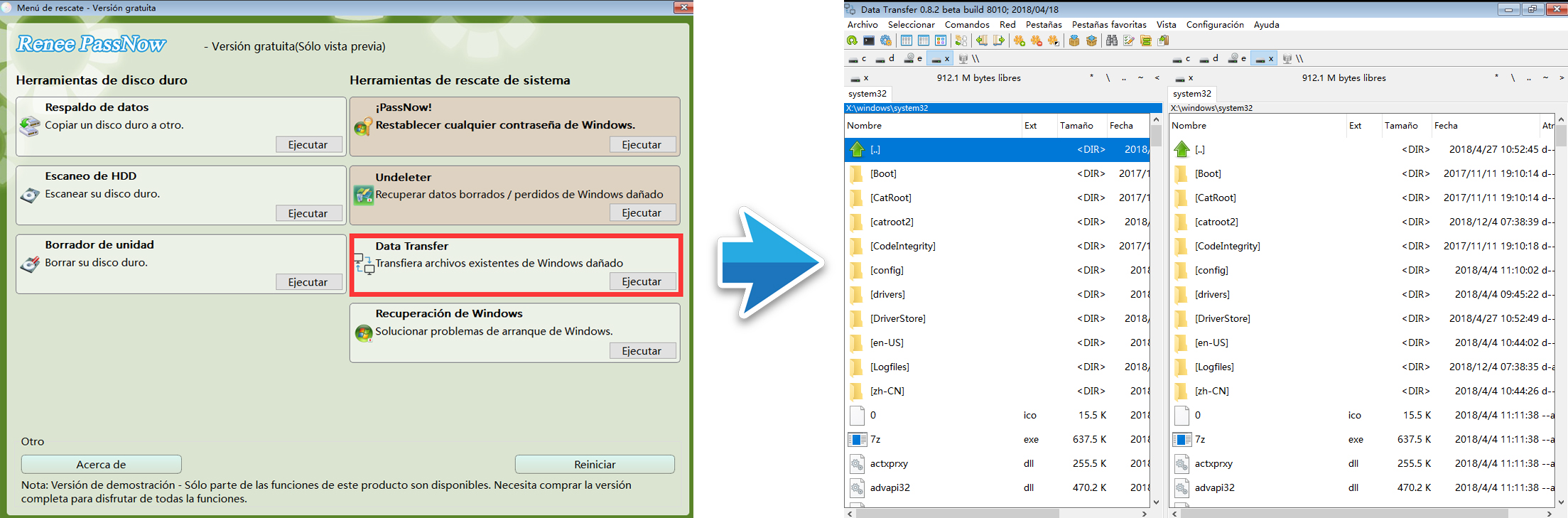Sort right panel by Fecha column

(x=1484, y=125)
